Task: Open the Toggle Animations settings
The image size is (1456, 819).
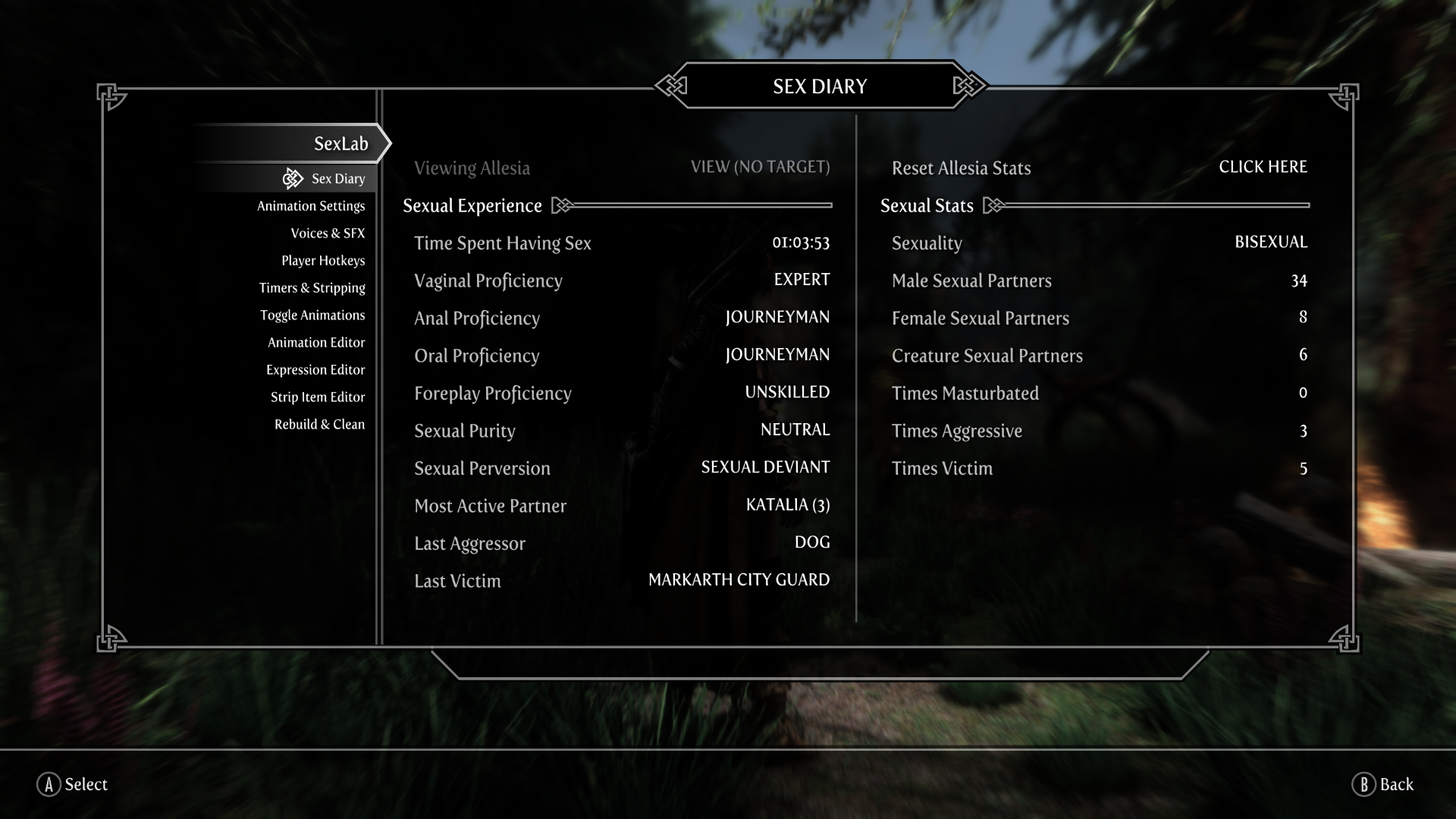Action: point(310,315)
